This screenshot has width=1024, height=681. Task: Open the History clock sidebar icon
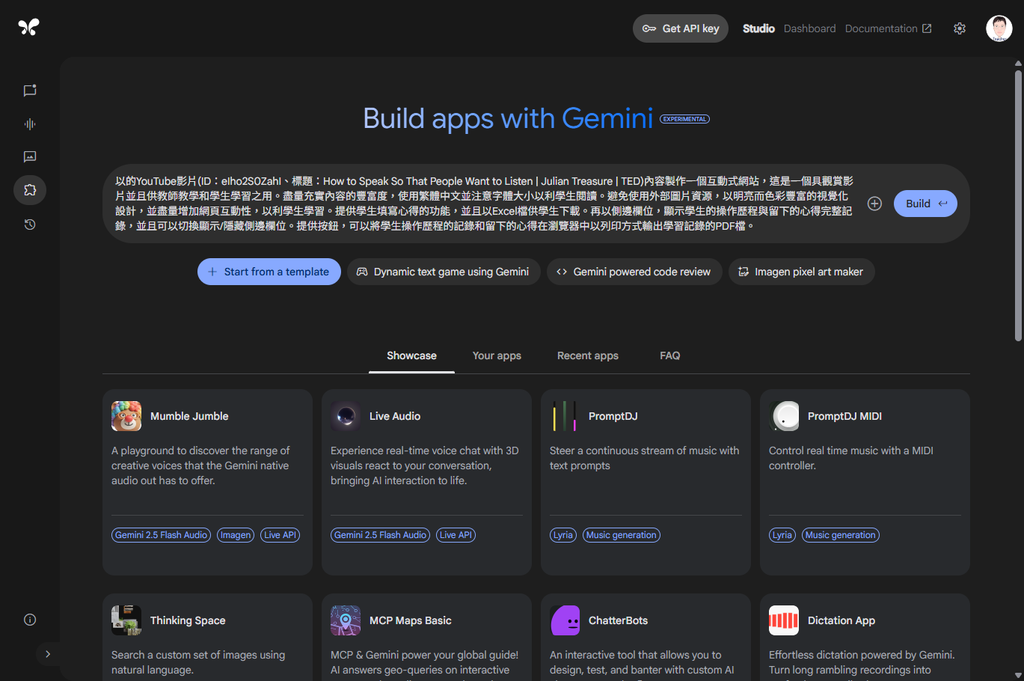[x=30, y=225]
